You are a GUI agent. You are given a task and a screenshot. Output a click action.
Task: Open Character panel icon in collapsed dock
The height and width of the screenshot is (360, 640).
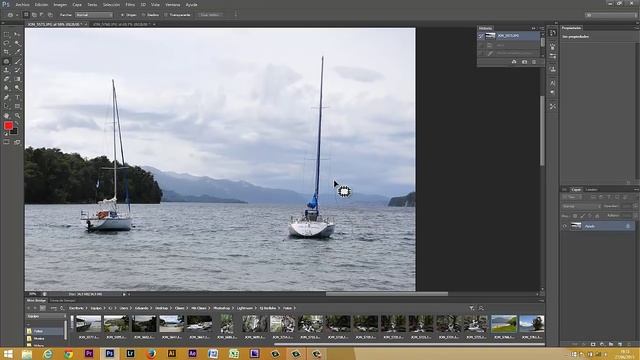click(x=553, y=83)
